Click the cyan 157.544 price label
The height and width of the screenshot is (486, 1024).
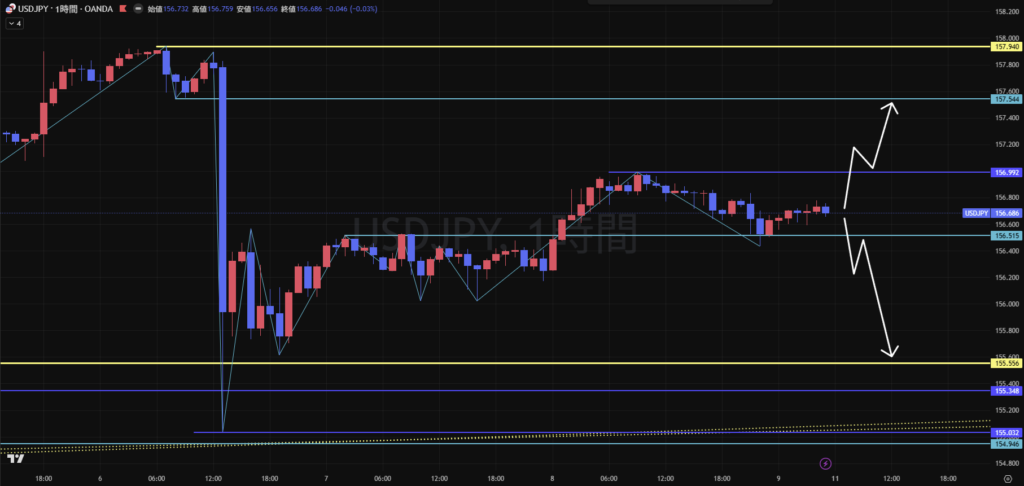[x=1006, y=99]
